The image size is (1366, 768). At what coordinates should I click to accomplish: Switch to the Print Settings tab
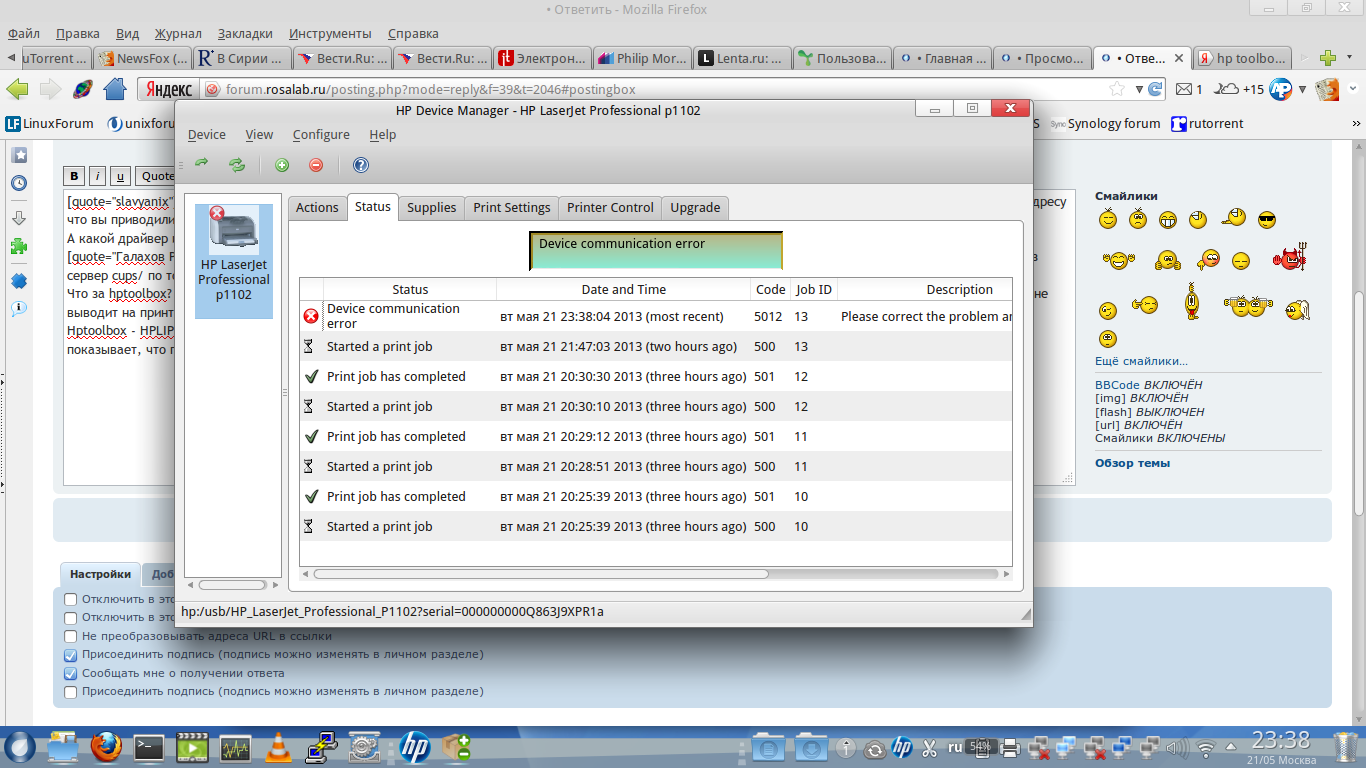click(512, 208)
